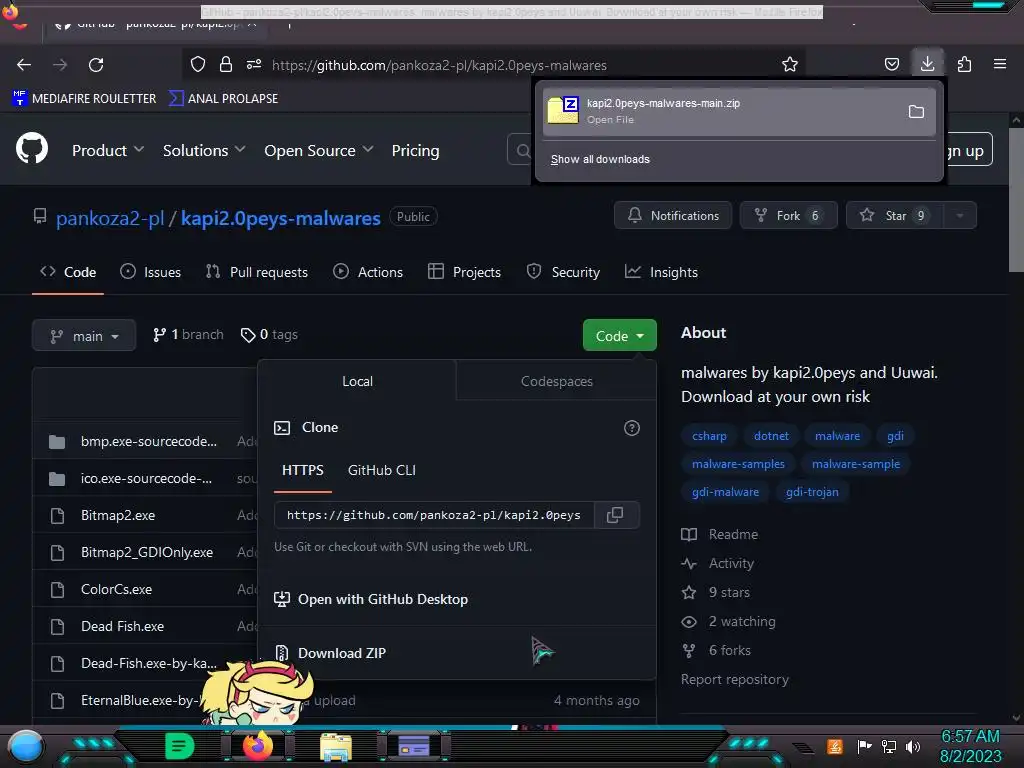Open File Explorer from the taskbar
The width and height of the screenshot is (1024, 768).
(x=336, y=746)
